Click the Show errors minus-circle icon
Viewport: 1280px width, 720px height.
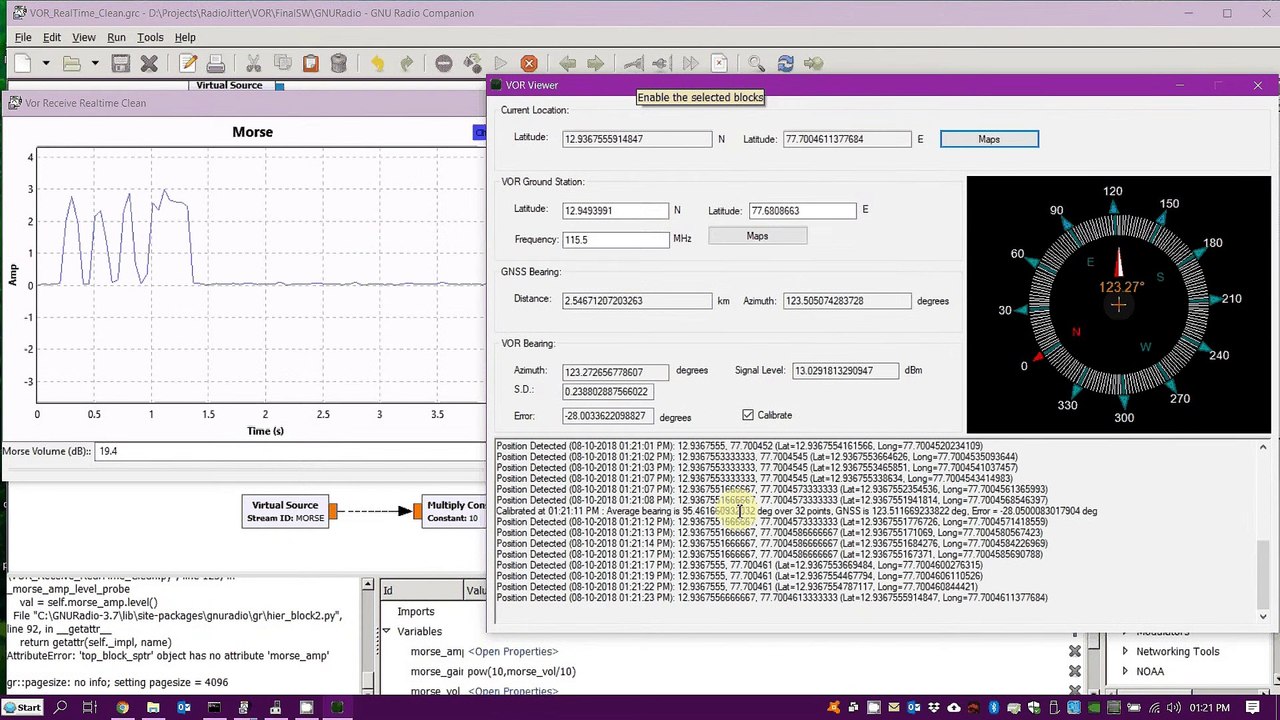[x=444, y=63]
